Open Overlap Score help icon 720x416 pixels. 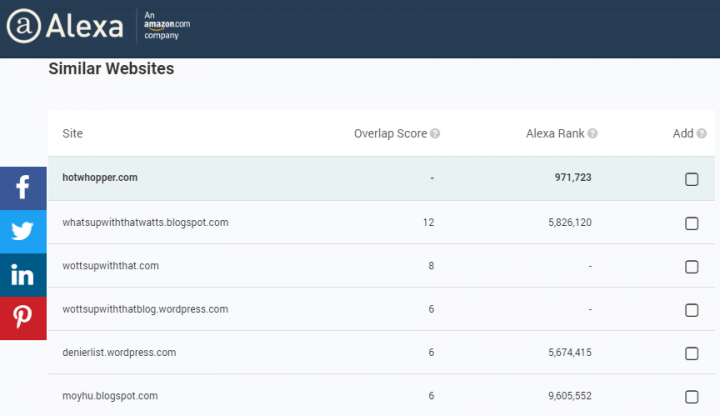tap(435, 134)
